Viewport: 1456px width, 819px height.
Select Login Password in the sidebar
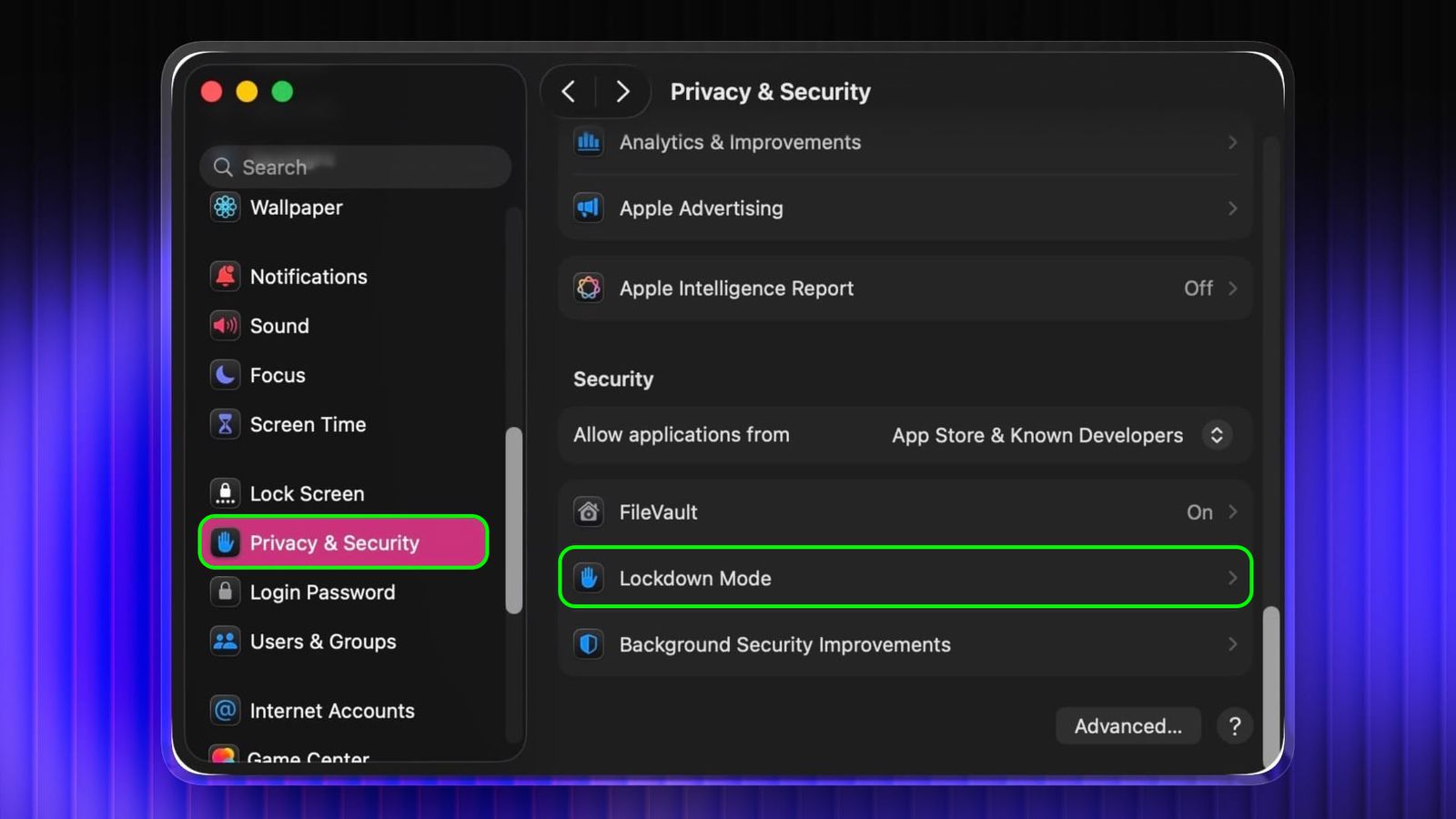click(x=322, y=592)
